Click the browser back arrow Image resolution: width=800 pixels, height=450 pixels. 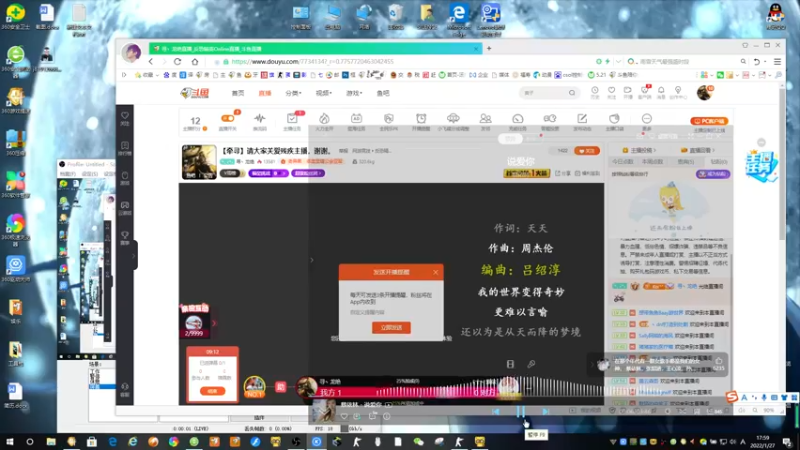pyautogui.click(x=151, y=61)
